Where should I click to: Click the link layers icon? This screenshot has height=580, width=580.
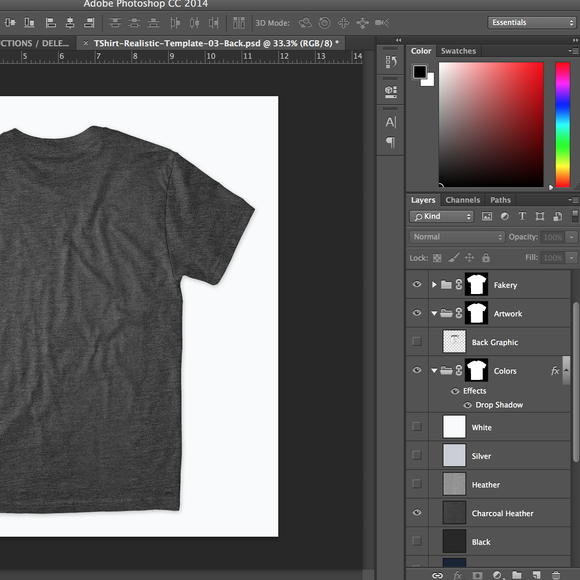coord(438,575)
